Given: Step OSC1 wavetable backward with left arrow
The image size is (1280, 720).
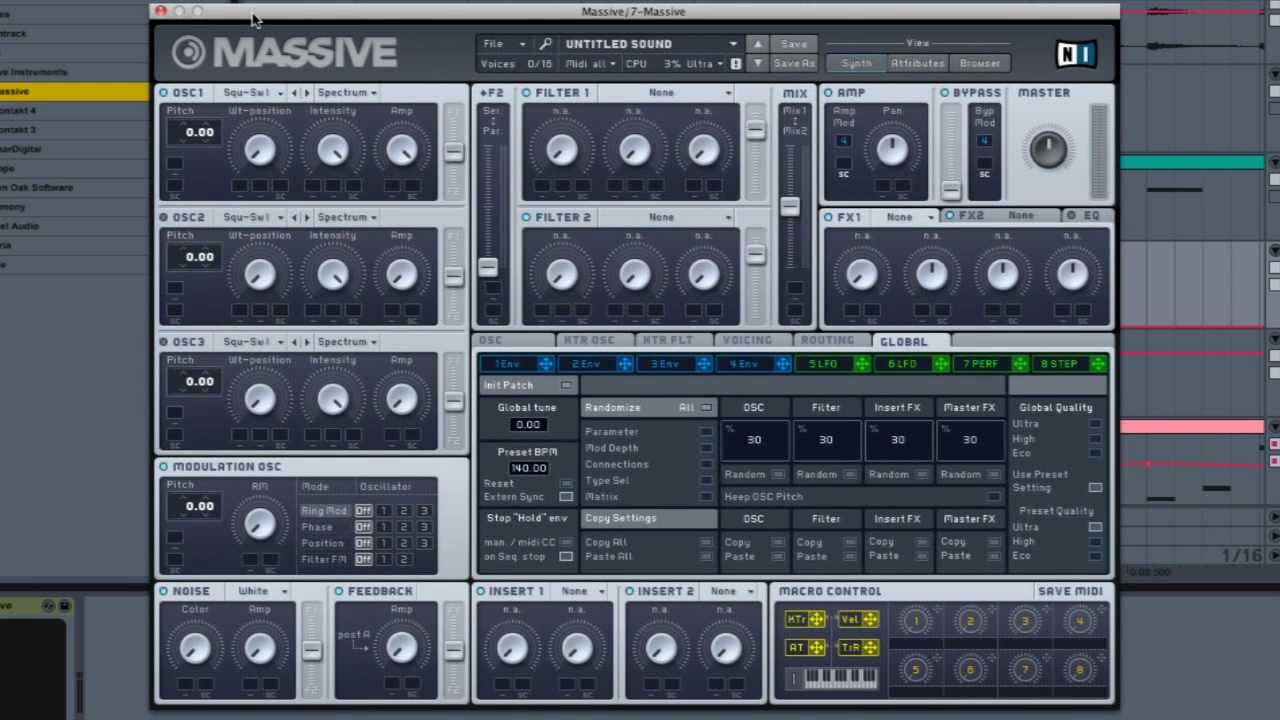Looking at the screenshot, I should pyautogui.click(x=294, y=93).
